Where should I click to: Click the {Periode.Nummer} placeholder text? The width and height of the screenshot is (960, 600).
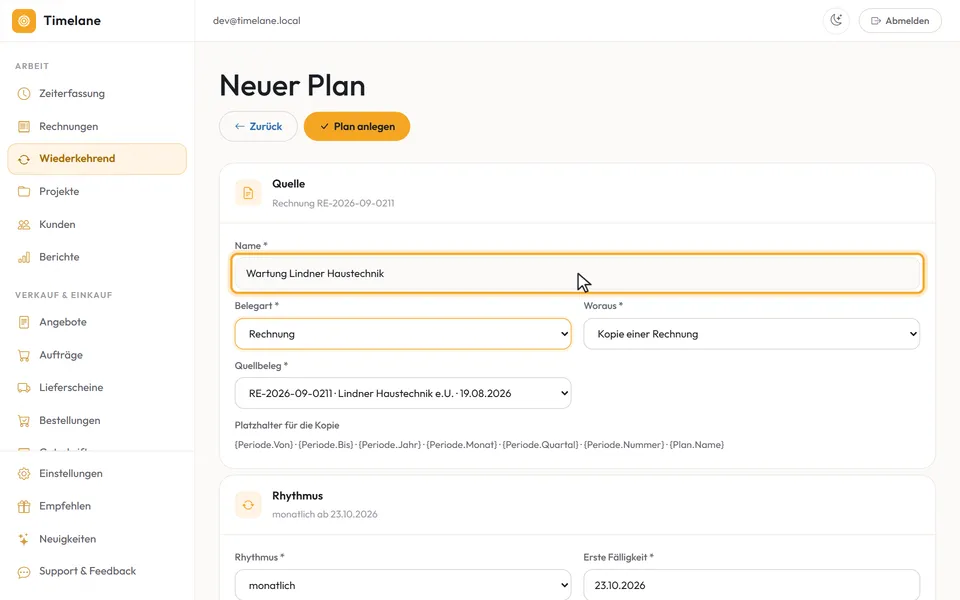(624, 445)
